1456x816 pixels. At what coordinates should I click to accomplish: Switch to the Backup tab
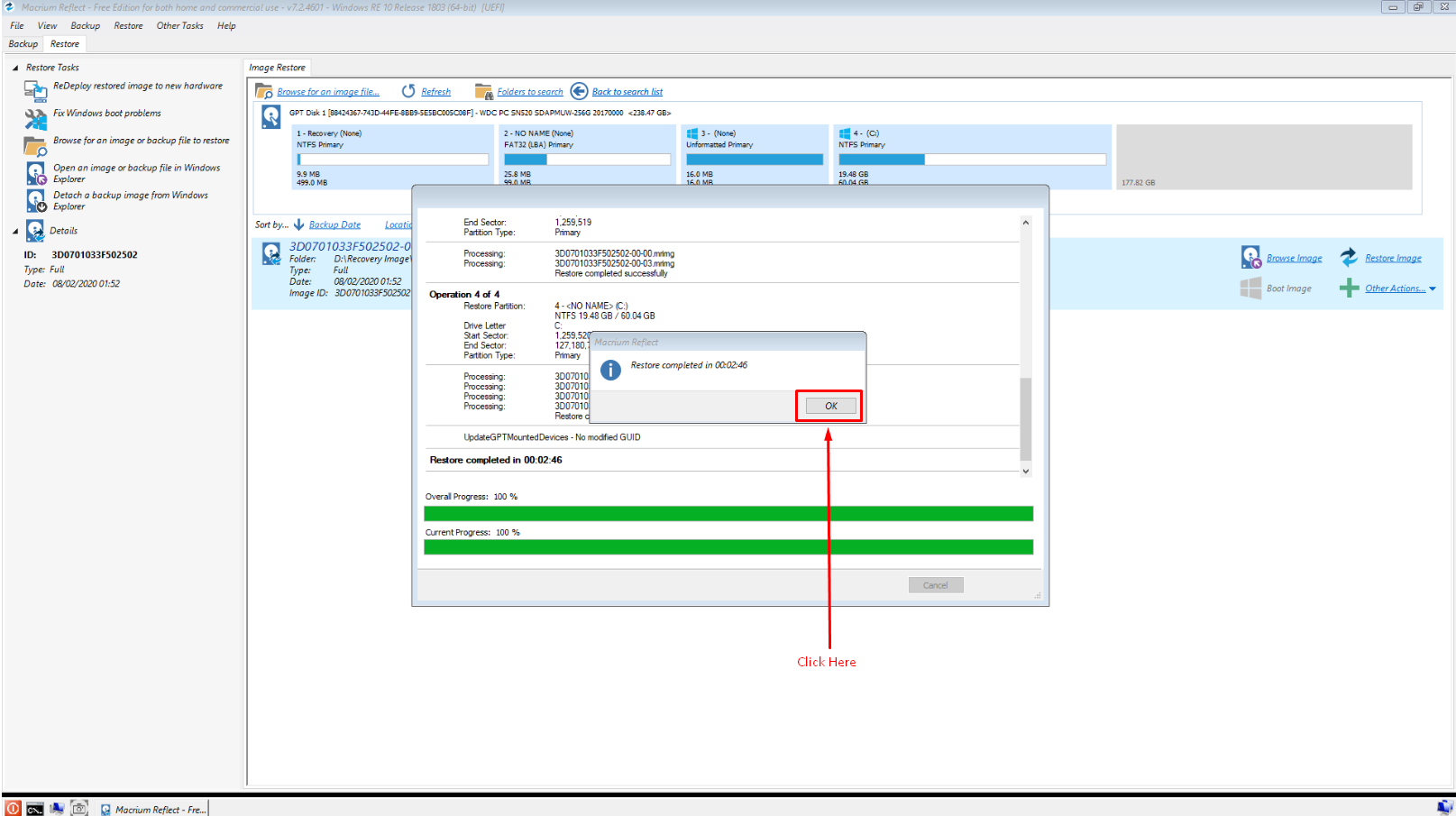[x=23, y=43]
